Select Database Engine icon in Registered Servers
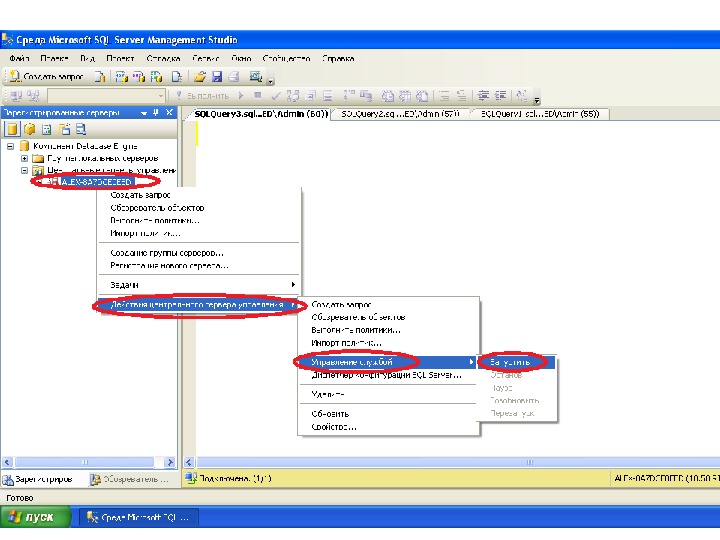Viewport: 720px width, 540px height. point(12,129)
